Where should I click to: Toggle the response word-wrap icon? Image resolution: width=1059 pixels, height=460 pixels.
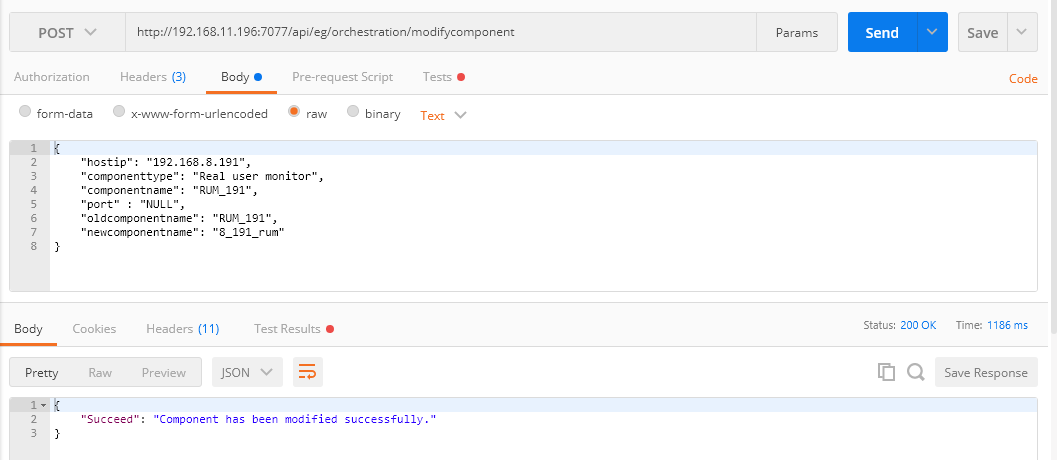point(307,372)
